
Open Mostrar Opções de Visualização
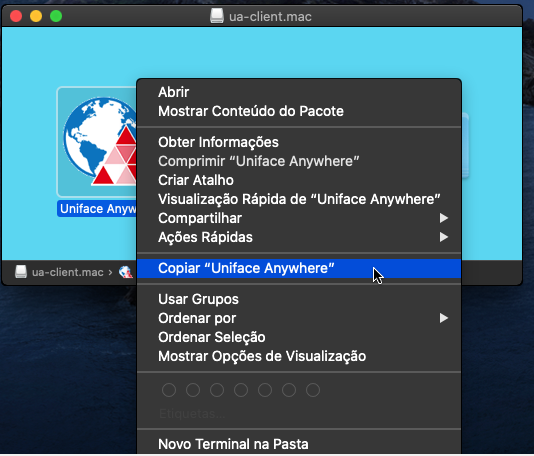point(299,357)
